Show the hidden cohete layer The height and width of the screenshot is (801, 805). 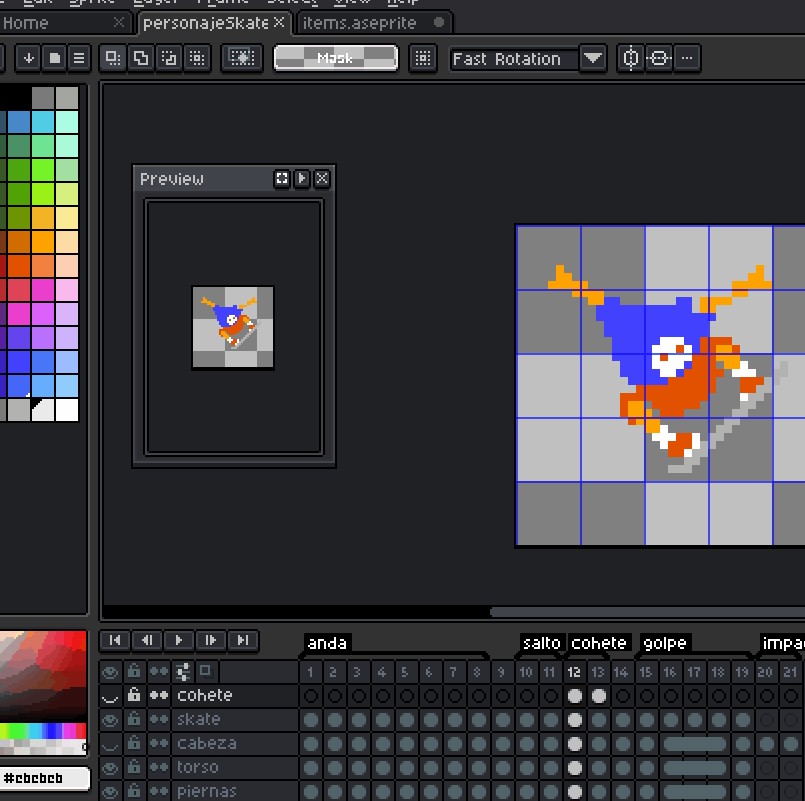pos(110,696)
